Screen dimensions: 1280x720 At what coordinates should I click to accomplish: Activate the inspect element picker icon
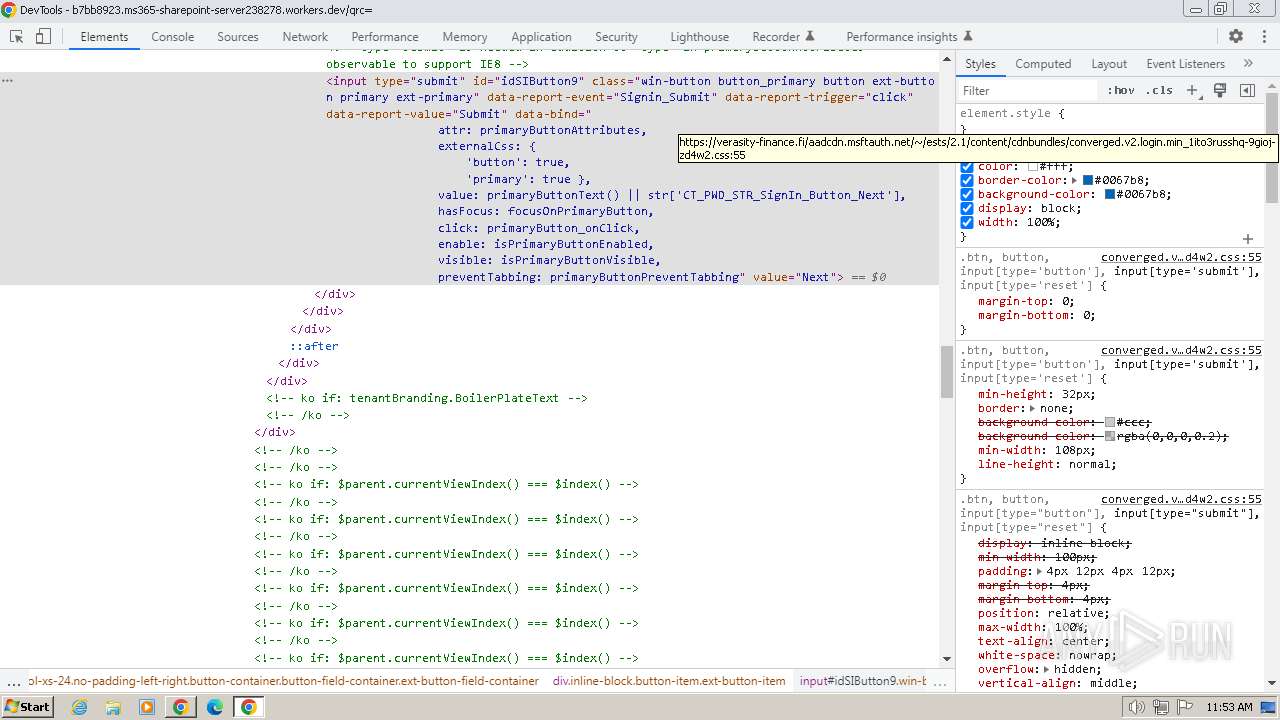pyautogui.click(x=16, y=36)
